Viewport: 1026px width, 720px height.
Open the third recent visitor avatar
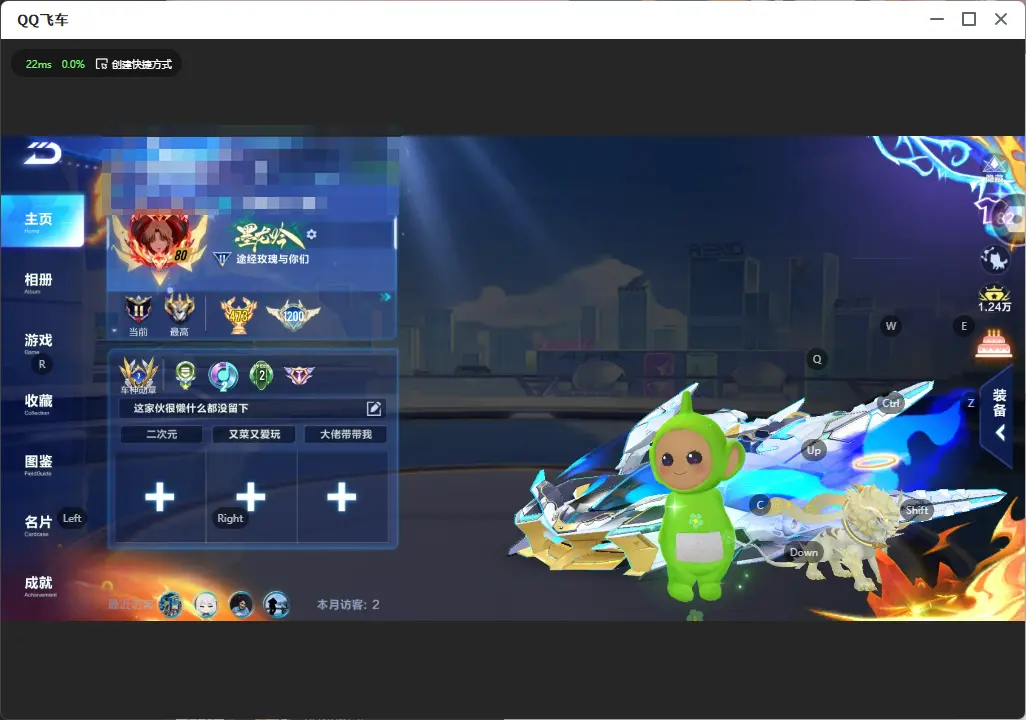pos(241,603)
